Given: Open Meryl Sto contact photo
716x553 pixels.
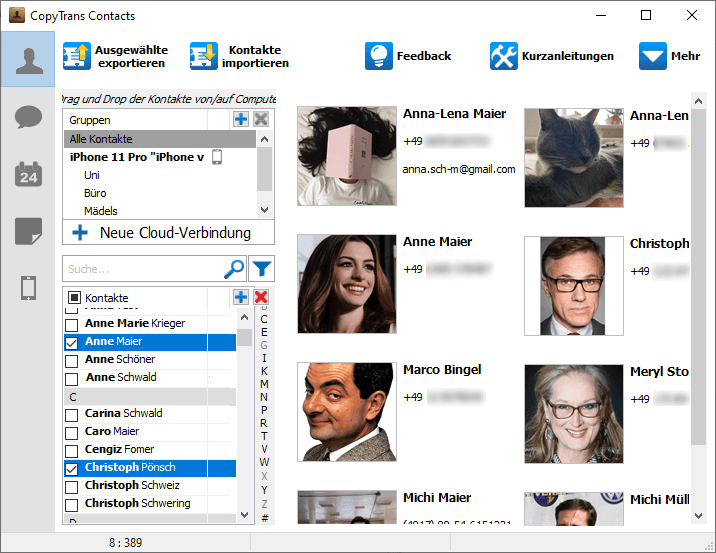Looking at the screenshot, I should pyautogui.click(x=574, y=414).
